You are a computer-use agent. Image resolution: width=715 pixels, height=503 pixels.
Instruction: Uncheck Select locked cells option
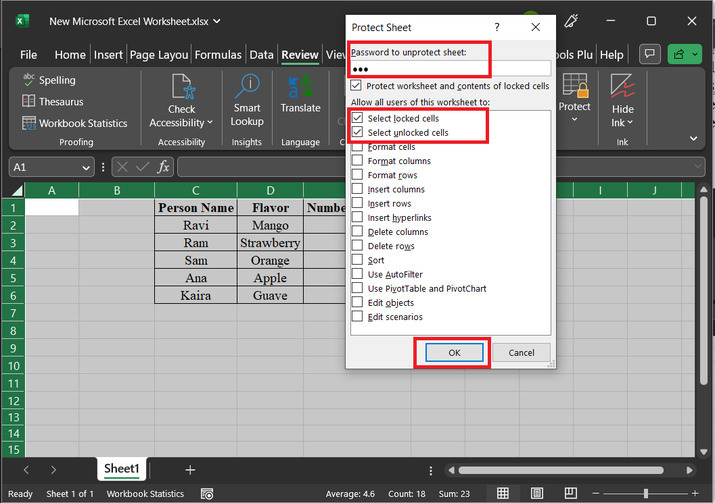pos(358,118)
